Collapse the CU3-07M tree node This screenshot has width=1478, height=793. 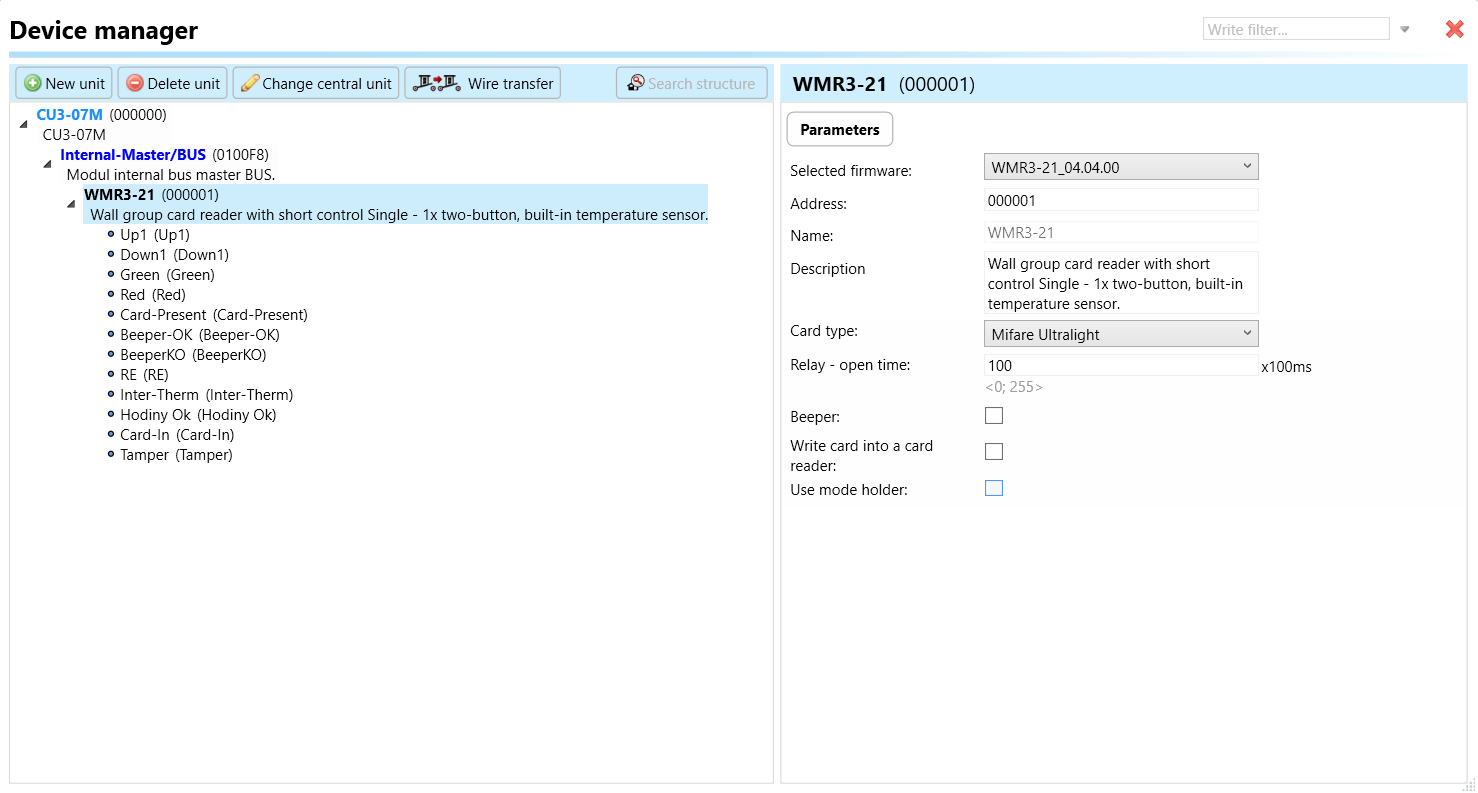(24, 123)
